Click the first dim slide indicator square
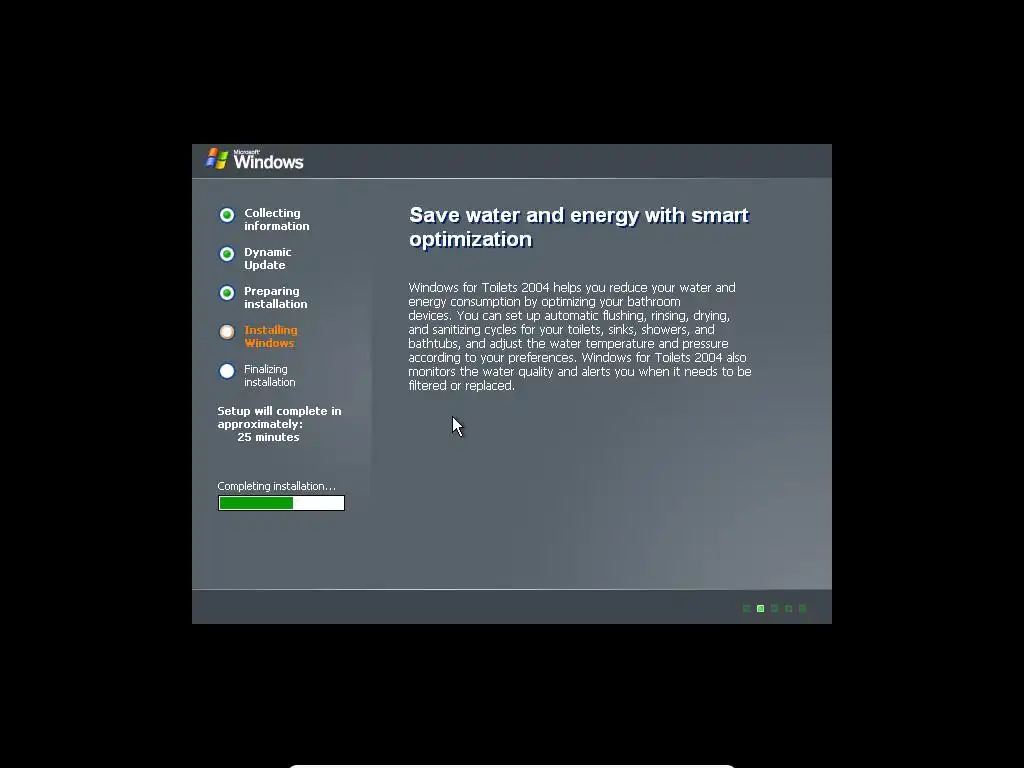Screen dimensions: 1024x768 click(x=746, y=609)
